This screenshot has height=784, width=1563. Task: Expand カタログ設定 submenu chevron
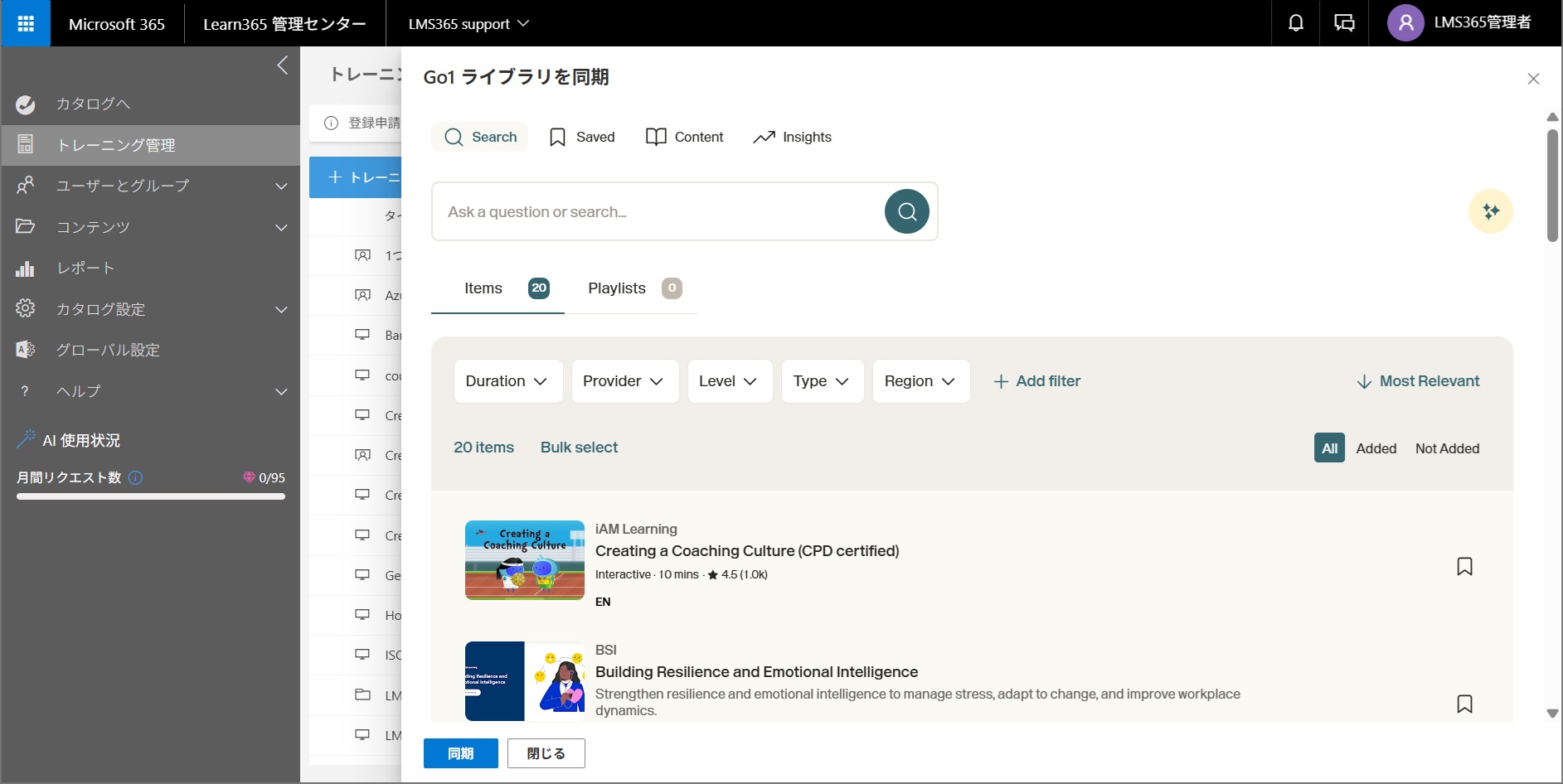coord(282,309)
